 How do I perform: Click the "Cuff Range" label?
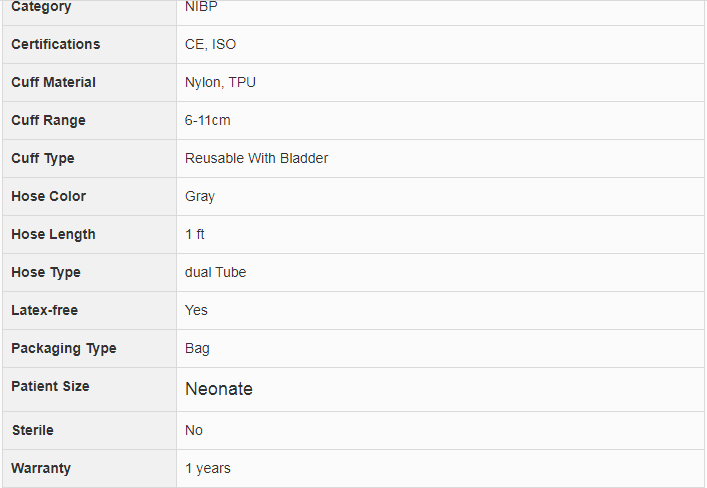(49, 120)
